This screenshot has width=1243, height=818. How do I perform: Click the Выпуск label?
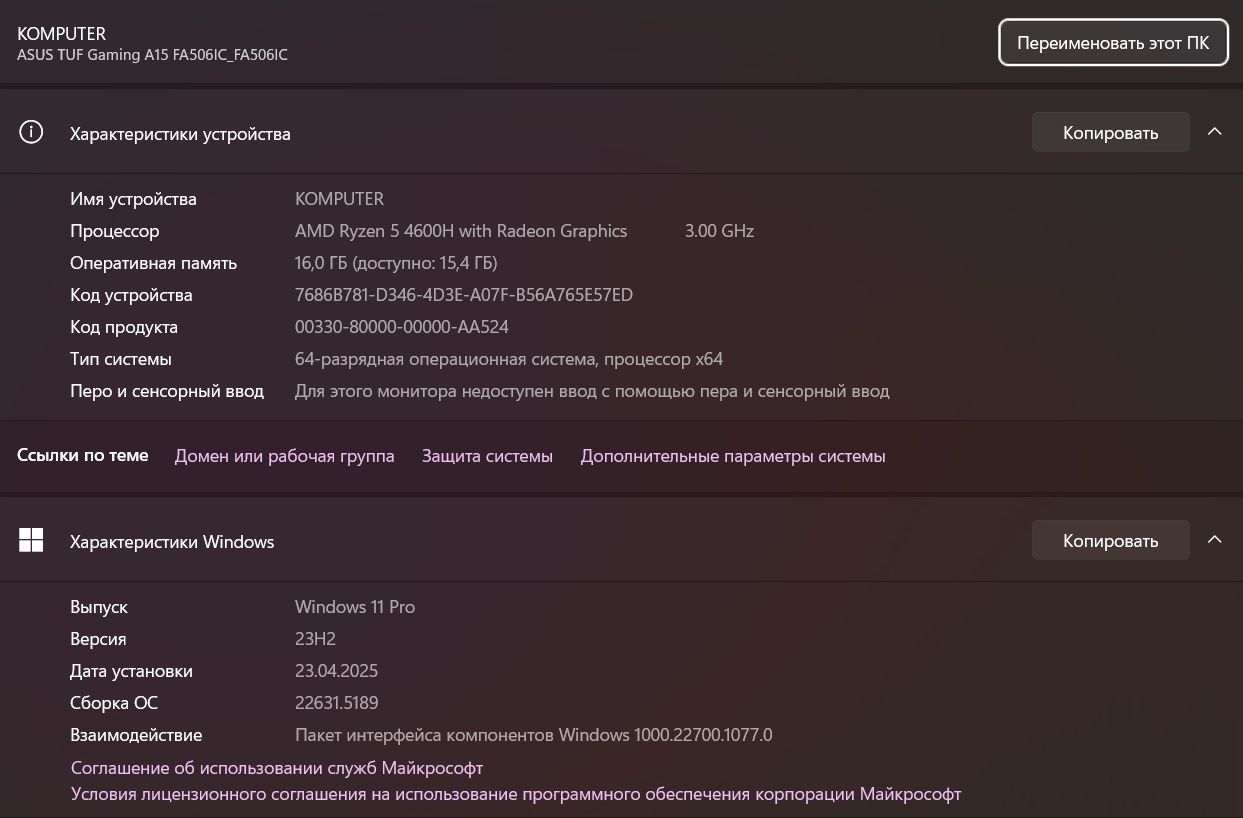(99, 607)
